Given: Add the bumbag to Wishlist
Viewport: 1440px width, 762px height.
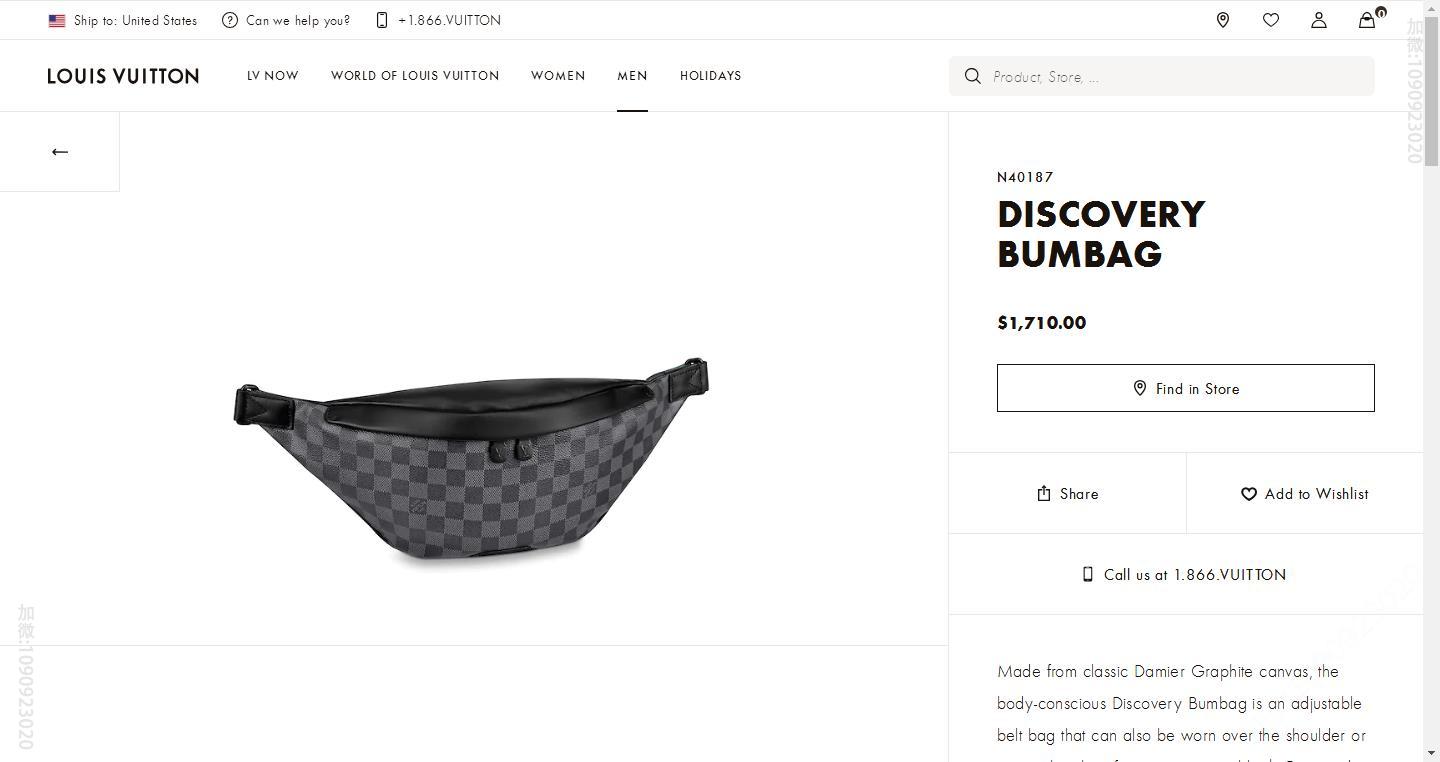Looking at the screenshot, I should pos(1304,494).
